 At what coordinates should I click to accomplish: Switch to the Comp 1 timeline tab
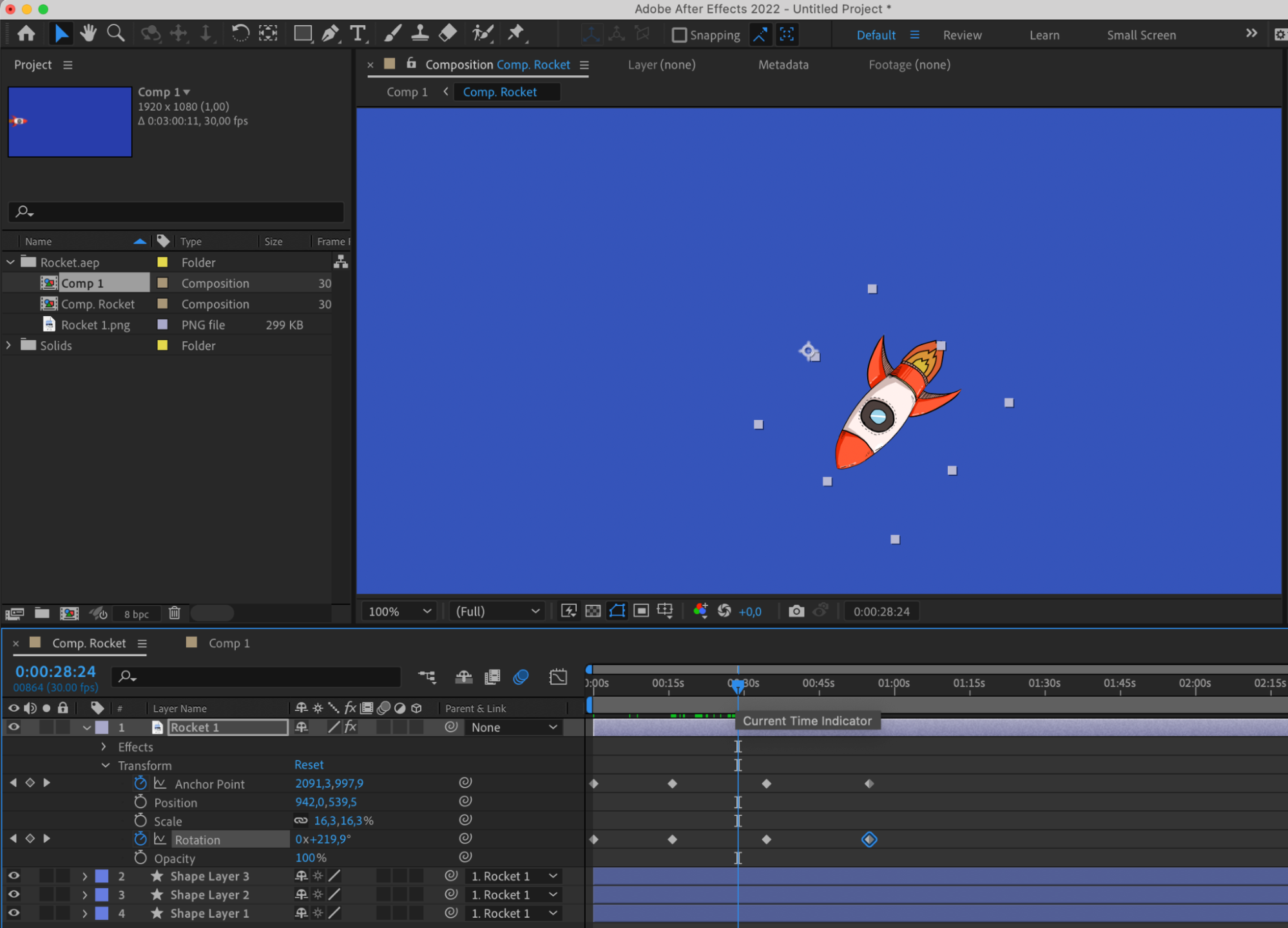click(x=228, y=643)
